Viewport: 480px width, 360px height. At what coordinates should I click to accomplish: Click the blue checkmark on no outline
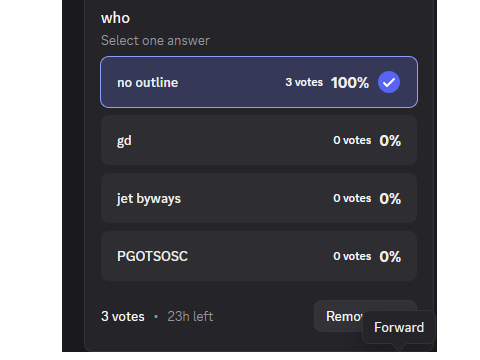pyautogui.click(x=389, y=82)
